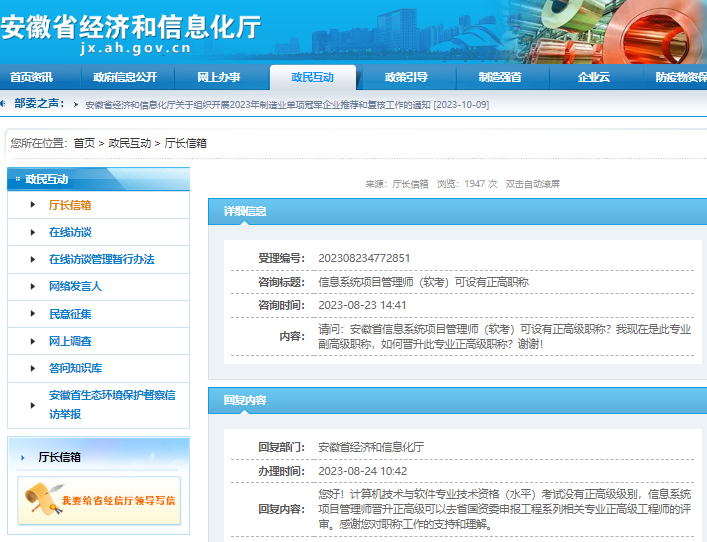
Task: Click arrow icon beside 答问知识库
Action: click(34, 368)
